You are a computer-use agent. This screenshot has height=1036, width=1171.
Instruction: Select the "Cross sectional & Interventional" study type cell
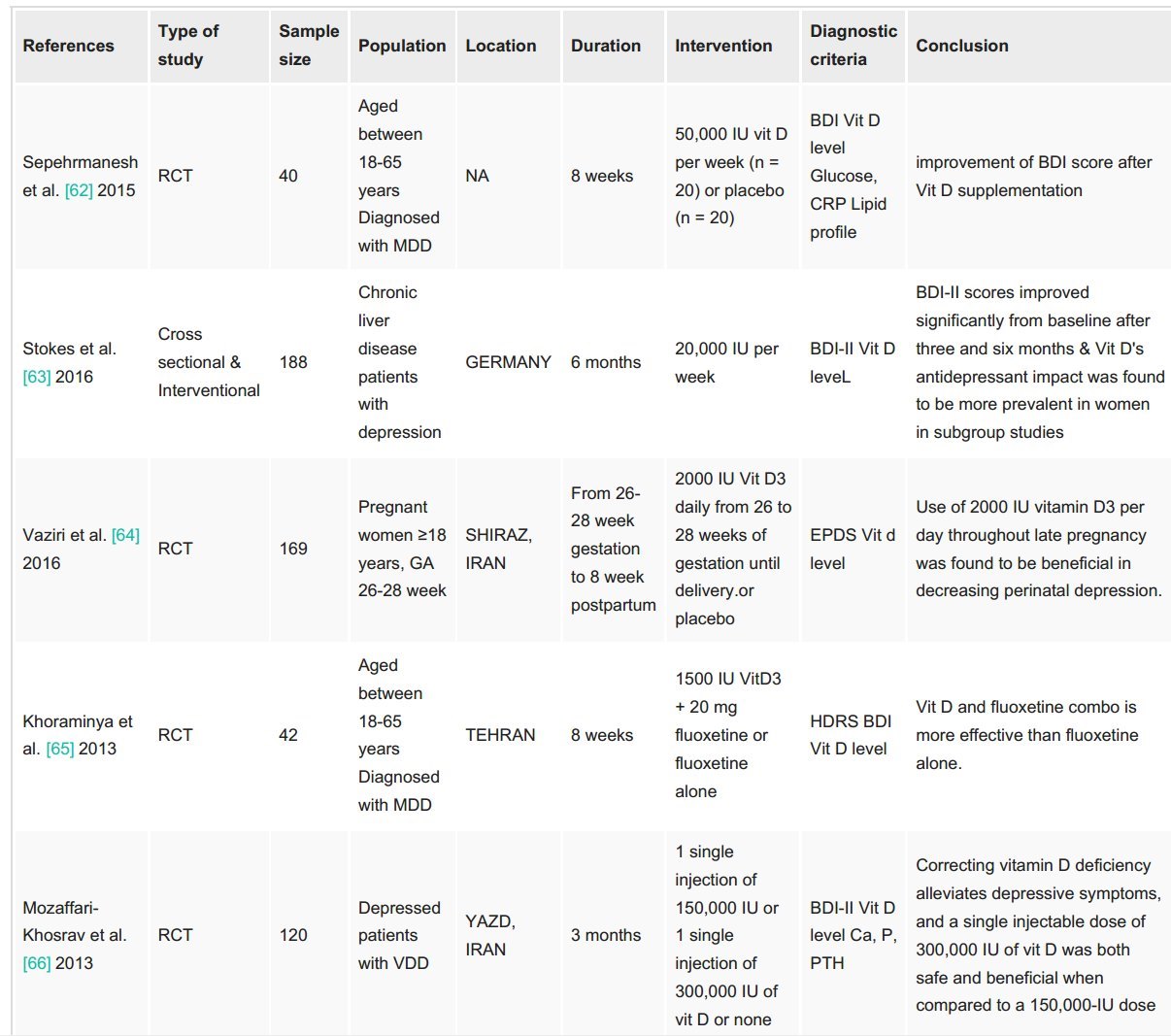tap(209, 362)
